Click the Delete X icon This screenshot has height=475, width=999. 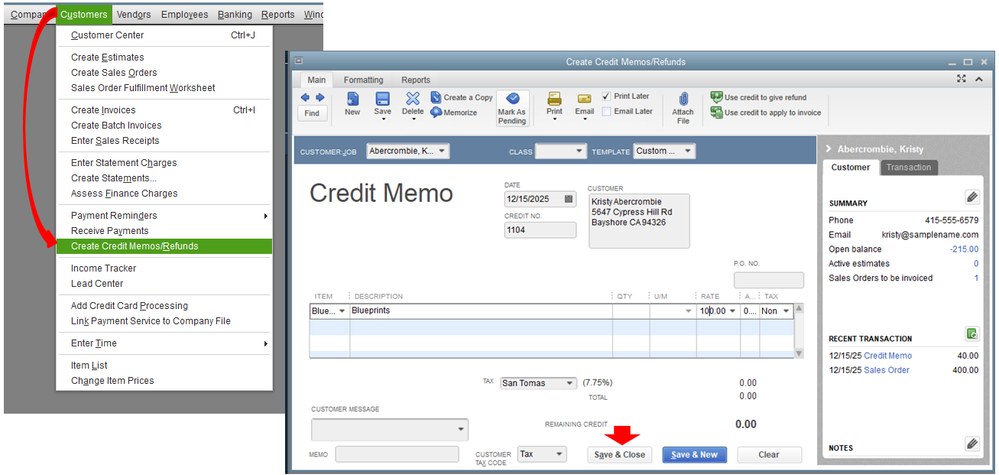click(x=413, y=99)
